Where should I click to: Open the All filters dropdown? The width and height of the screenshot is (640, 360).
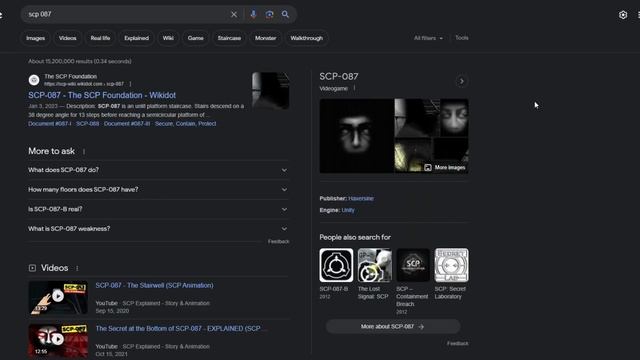pyautogui.click(x=428, y=38)
